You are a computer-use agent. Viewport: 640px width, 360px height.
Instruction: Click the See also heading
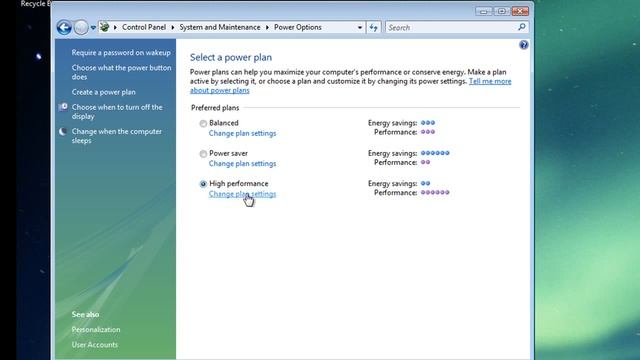(x=85, y=314)
